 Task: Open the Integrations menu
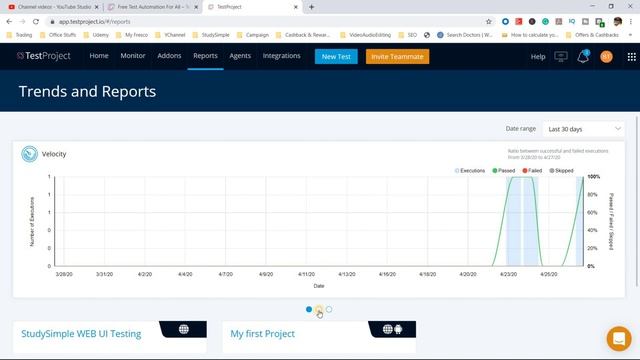click(x=281, y=56)
